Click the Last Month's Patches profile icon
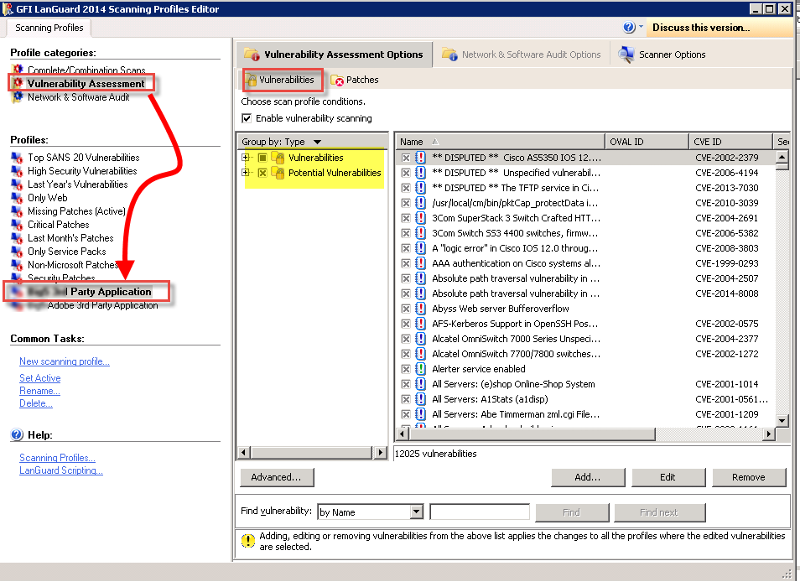This screenshot has height=581, width=800. coord(17,238)
